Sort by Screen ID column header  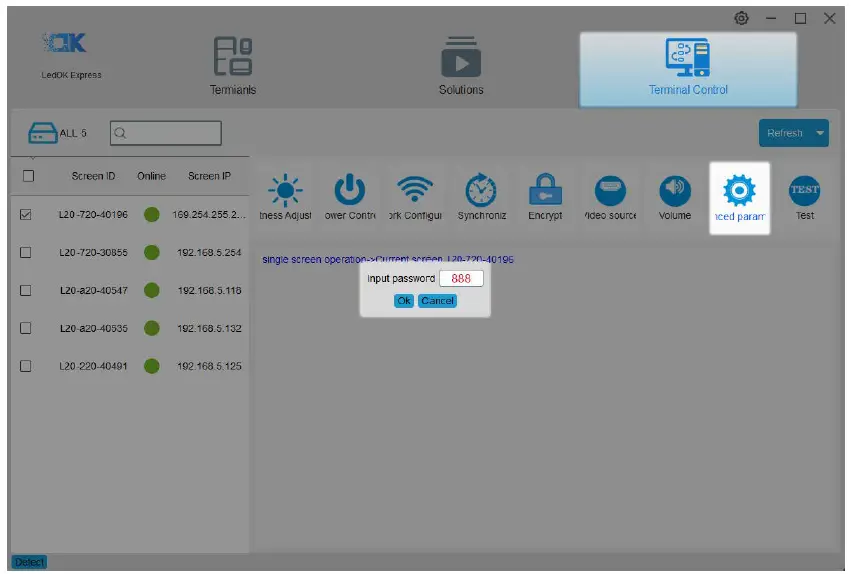pos(93,176)
